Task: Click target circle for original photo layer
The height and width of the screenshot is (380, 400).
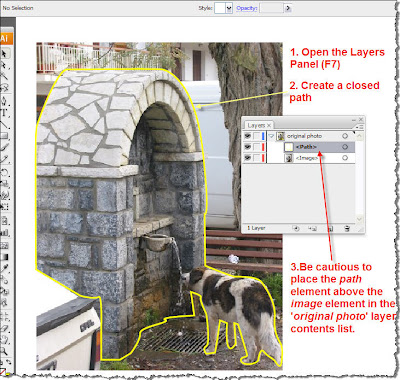Action: click(345, 136)
